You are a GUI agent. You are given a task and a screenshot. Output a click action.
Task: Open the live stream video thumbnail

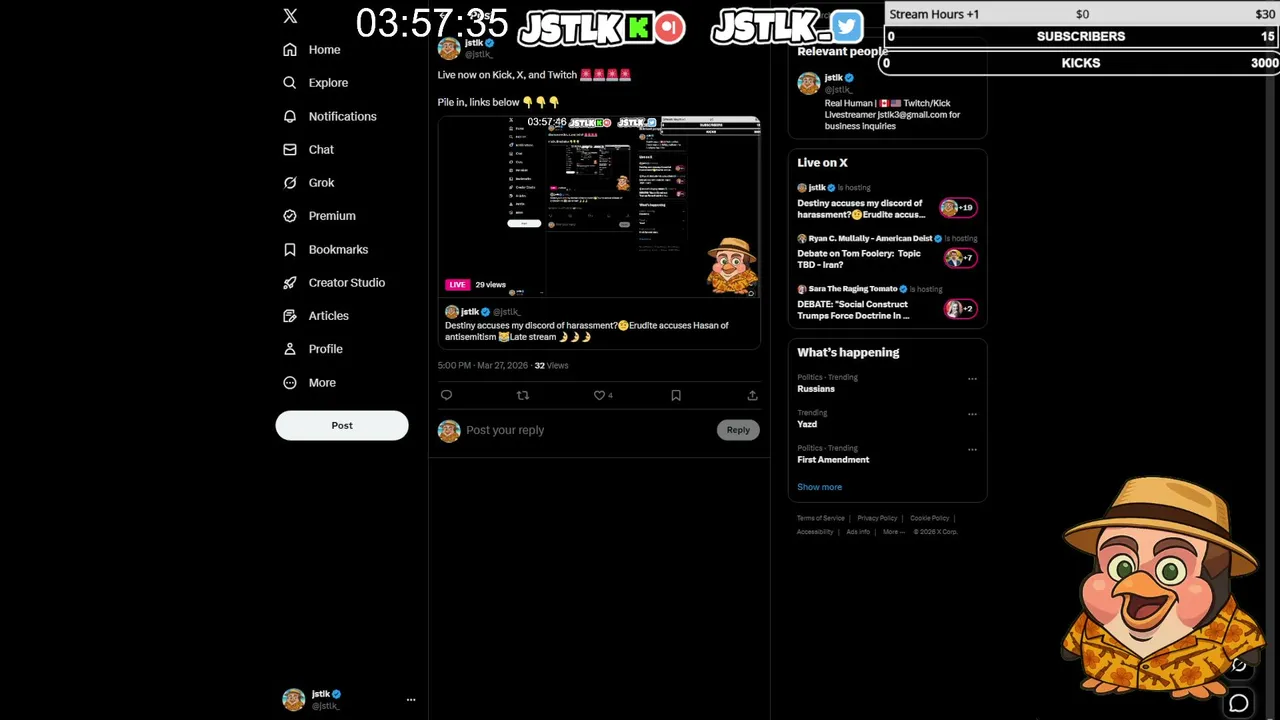coord(599,206)
